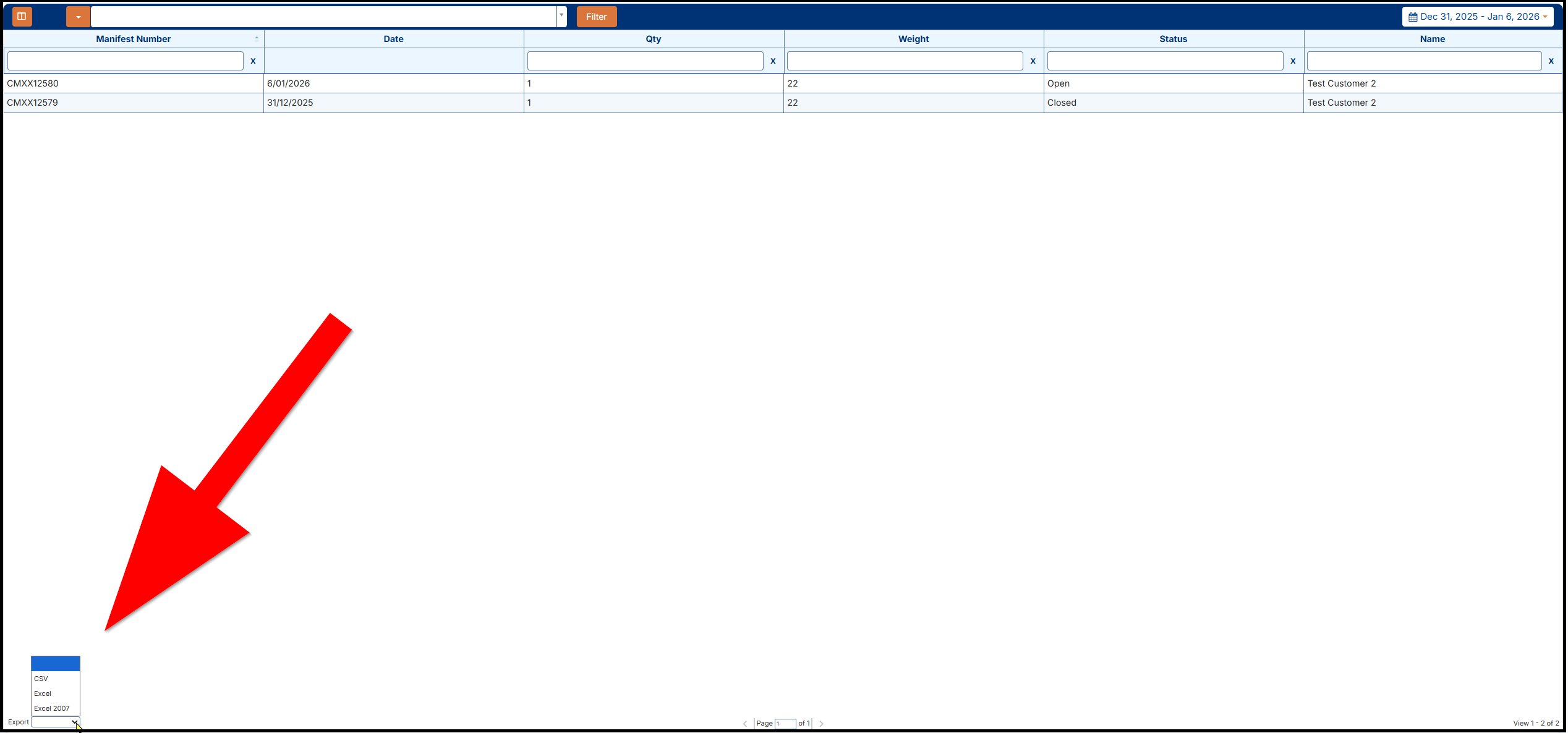Viewport: 1568px width, 733px height.
Task: Sort by Manifest Number column header
Action: click(133, 39)
